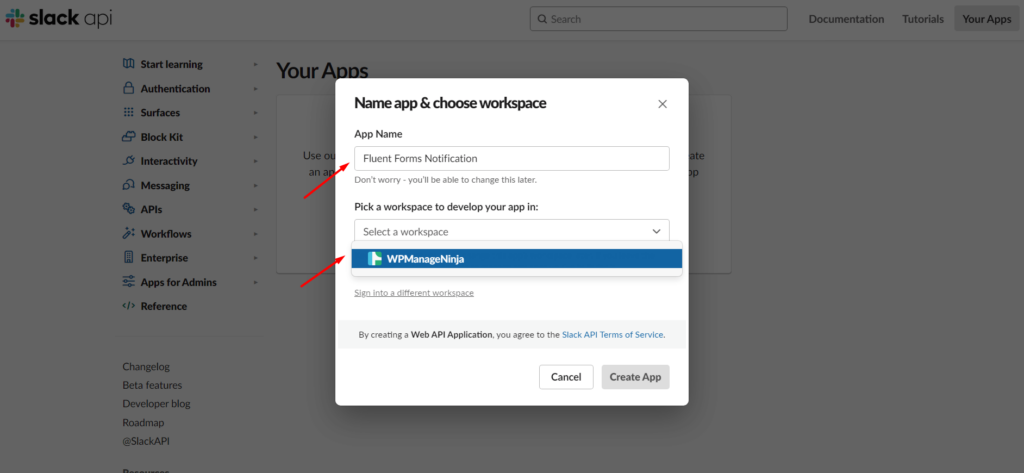Click the search magnifier icon

(542, 19)
